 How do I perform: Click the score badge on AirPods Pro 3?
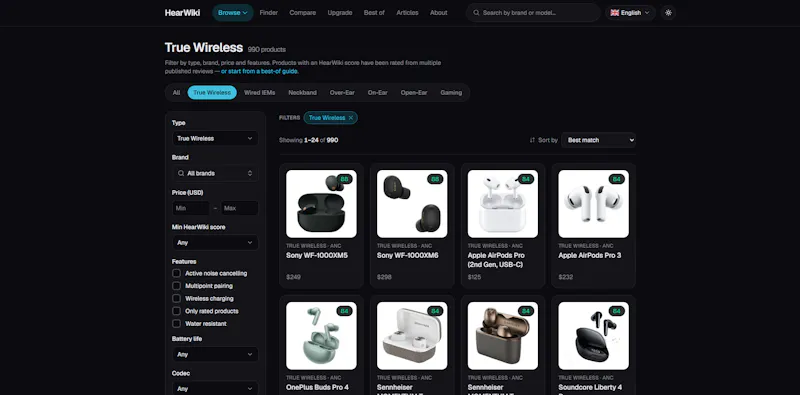coord(616,179)
